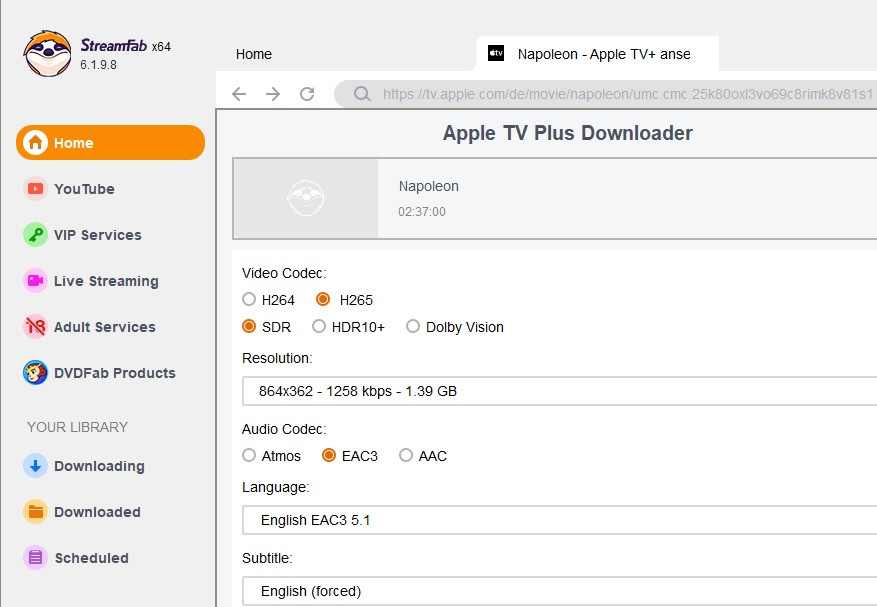The image size is (877, 607).
Task: Expand the audio Language dropdown
Action: [560, 520]
